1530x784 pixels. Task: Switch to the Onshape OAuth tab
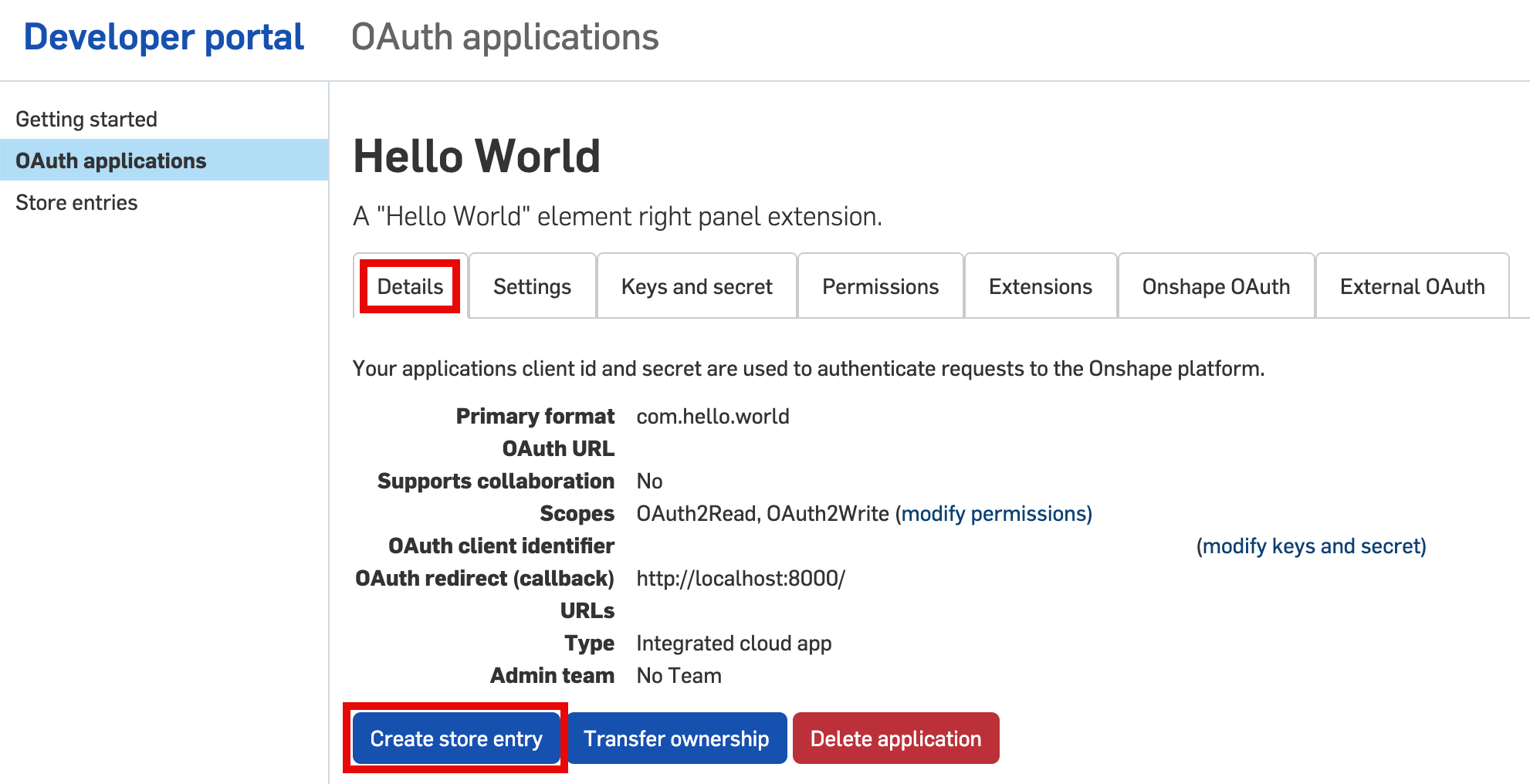1216,286
